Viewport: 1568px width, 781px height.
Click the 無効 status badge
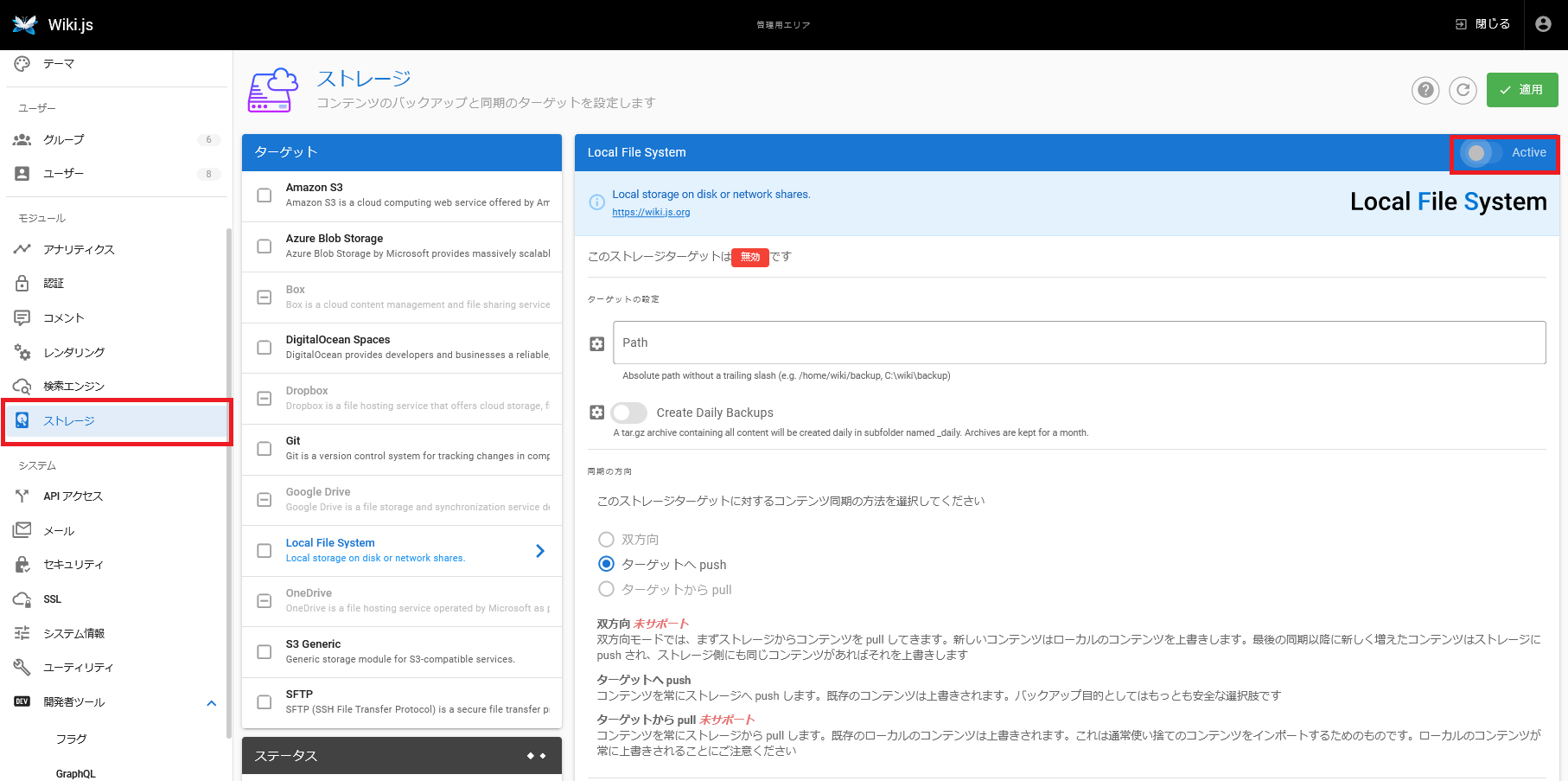click(750, 257)
